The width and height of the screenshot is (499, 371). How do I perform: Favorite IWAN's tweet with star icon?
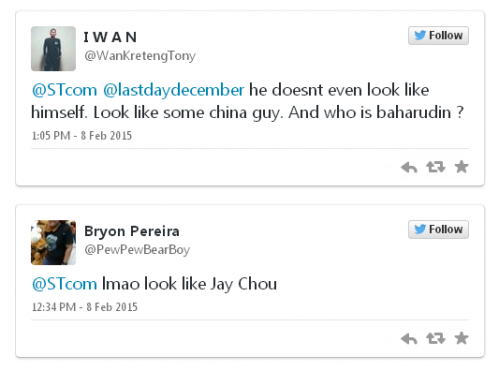461,167
